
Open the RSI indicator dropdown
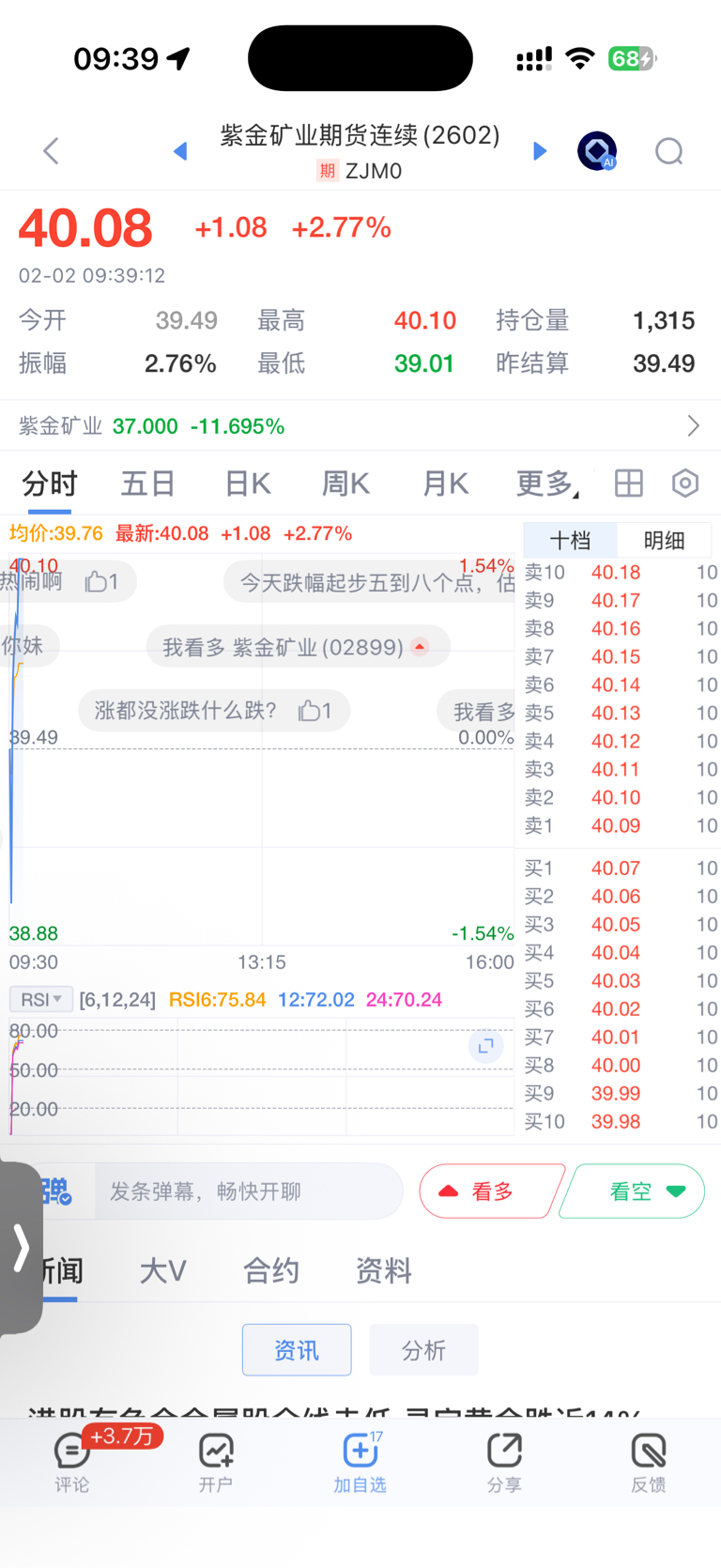coord(41,999)
